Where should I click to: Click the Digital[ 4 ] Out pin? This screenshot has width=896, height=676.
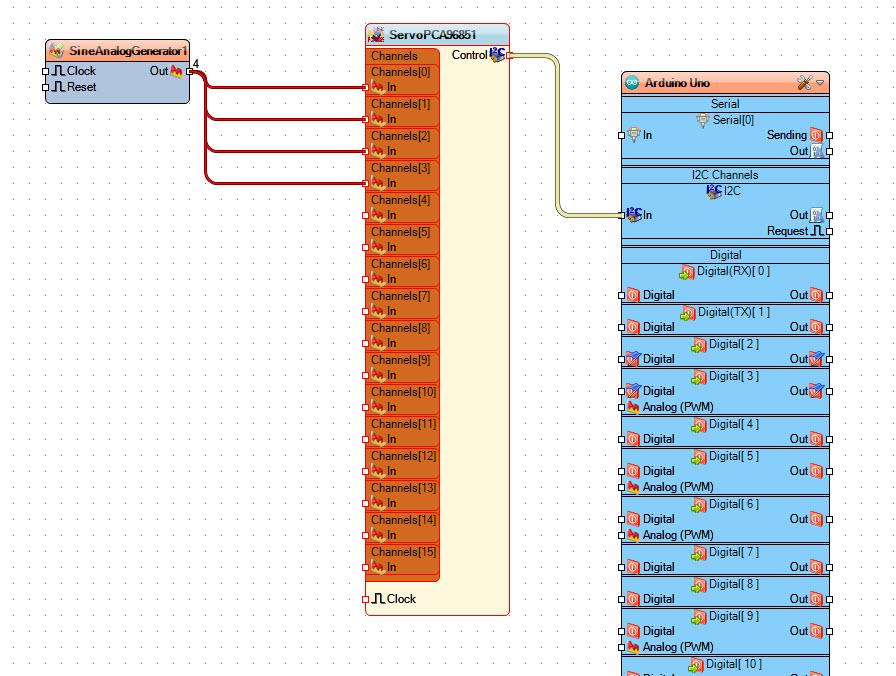(830, 439)
